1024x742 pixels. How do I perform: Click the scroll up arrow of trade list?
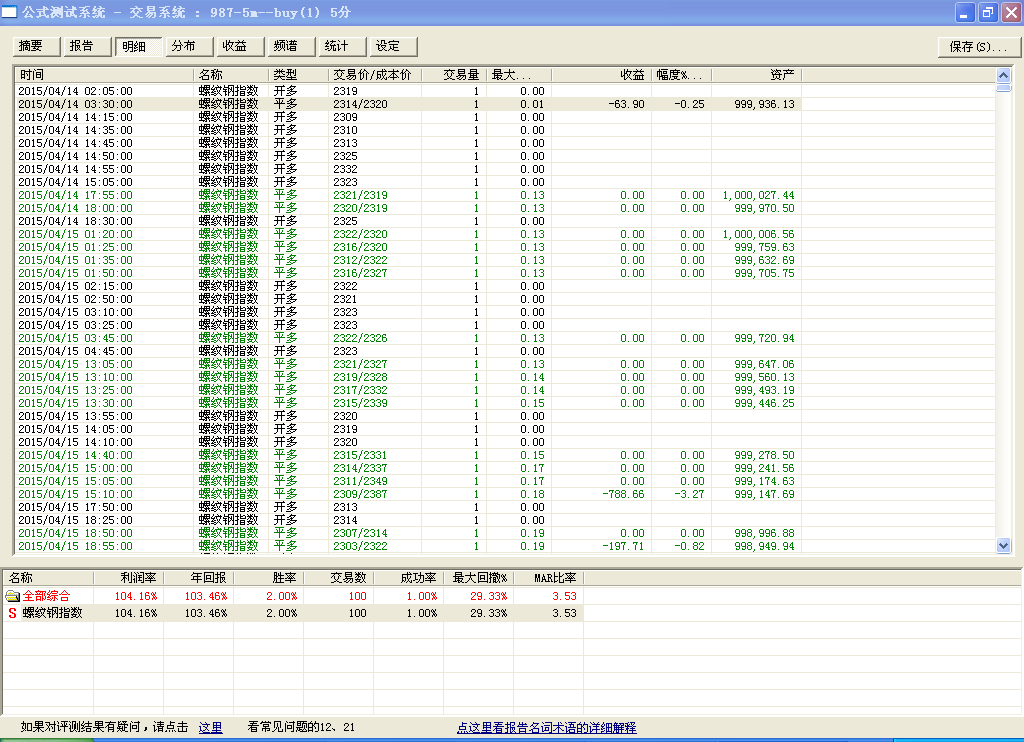pyautogui.click(x=1004, y=75)
